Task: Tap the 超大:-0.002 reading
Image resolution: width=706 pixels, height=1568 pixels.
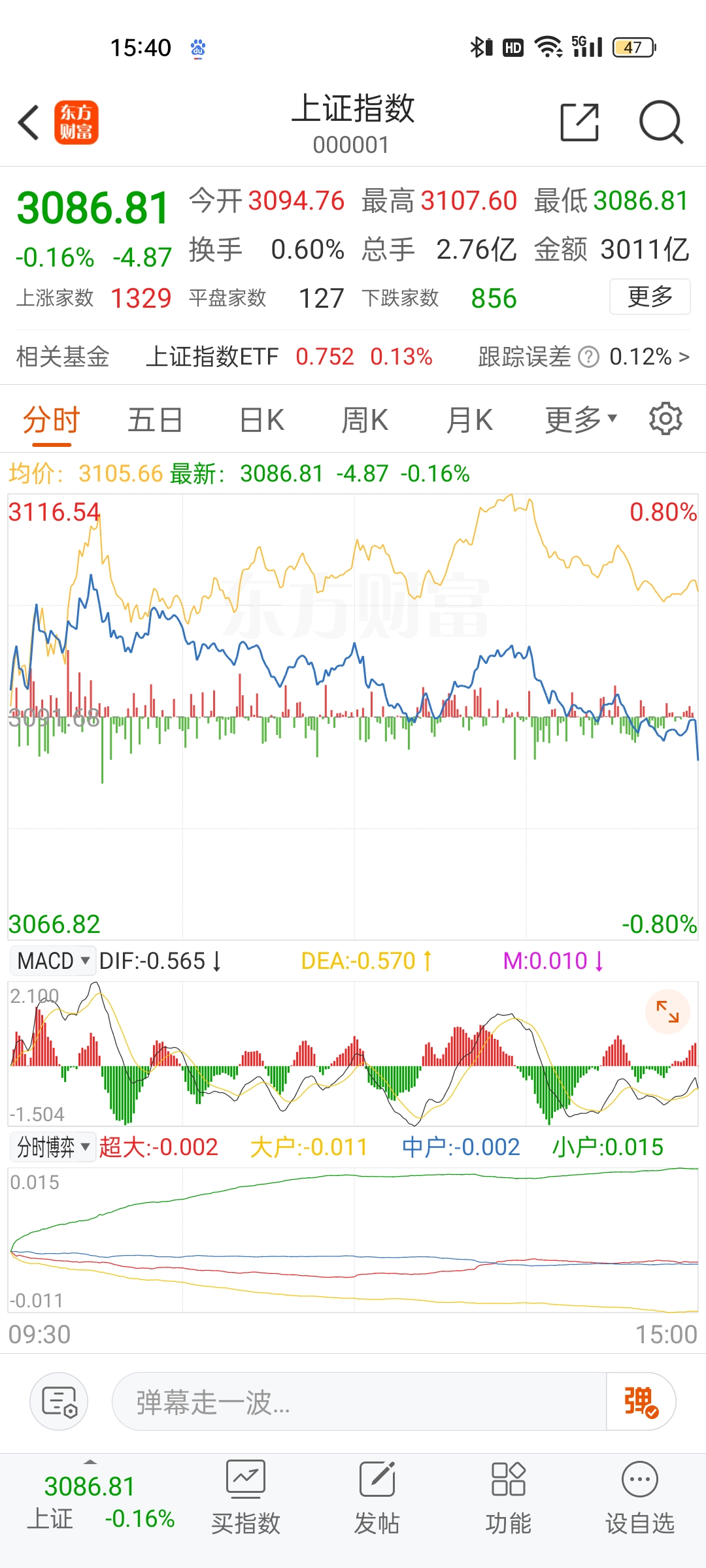Action: click(x=158, y=1147)
